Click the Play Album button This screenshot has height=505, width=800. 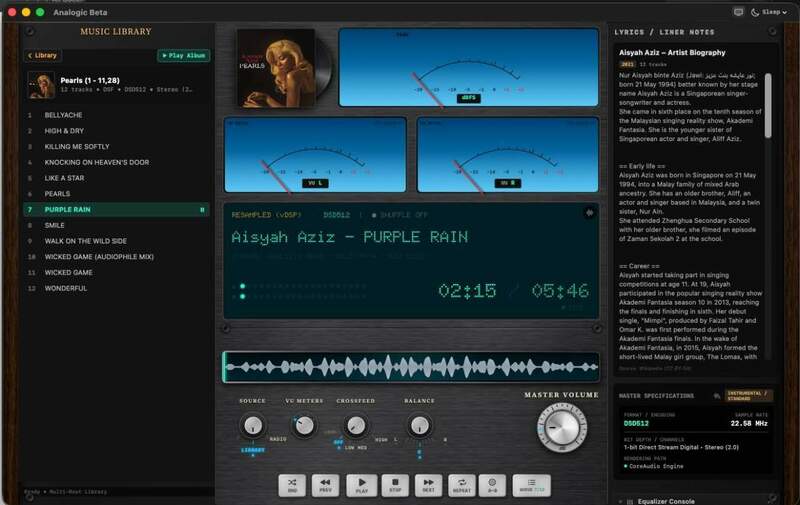pos(184,55)
